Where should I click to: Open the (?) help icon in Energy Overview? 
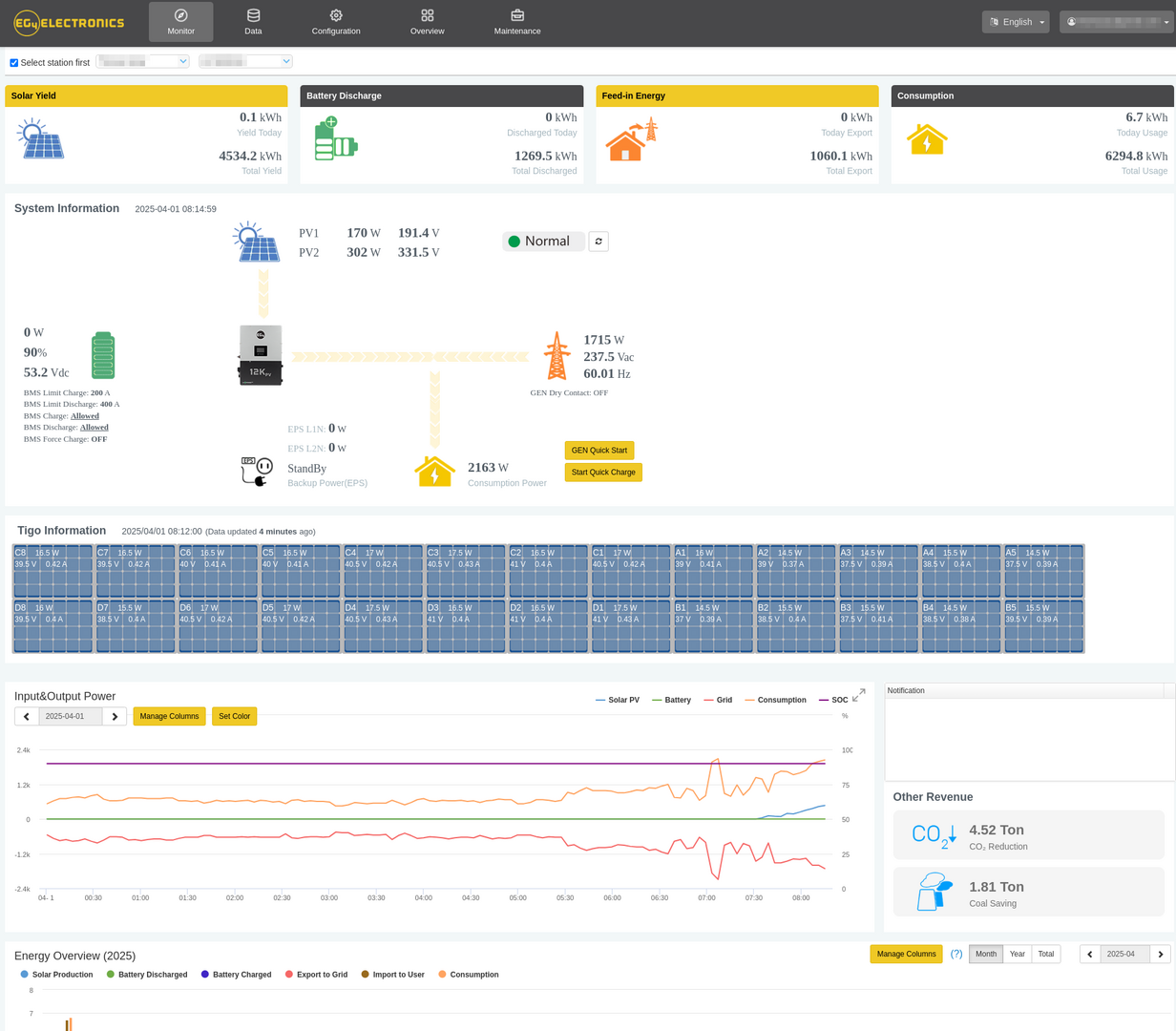(x=955, y=954)
